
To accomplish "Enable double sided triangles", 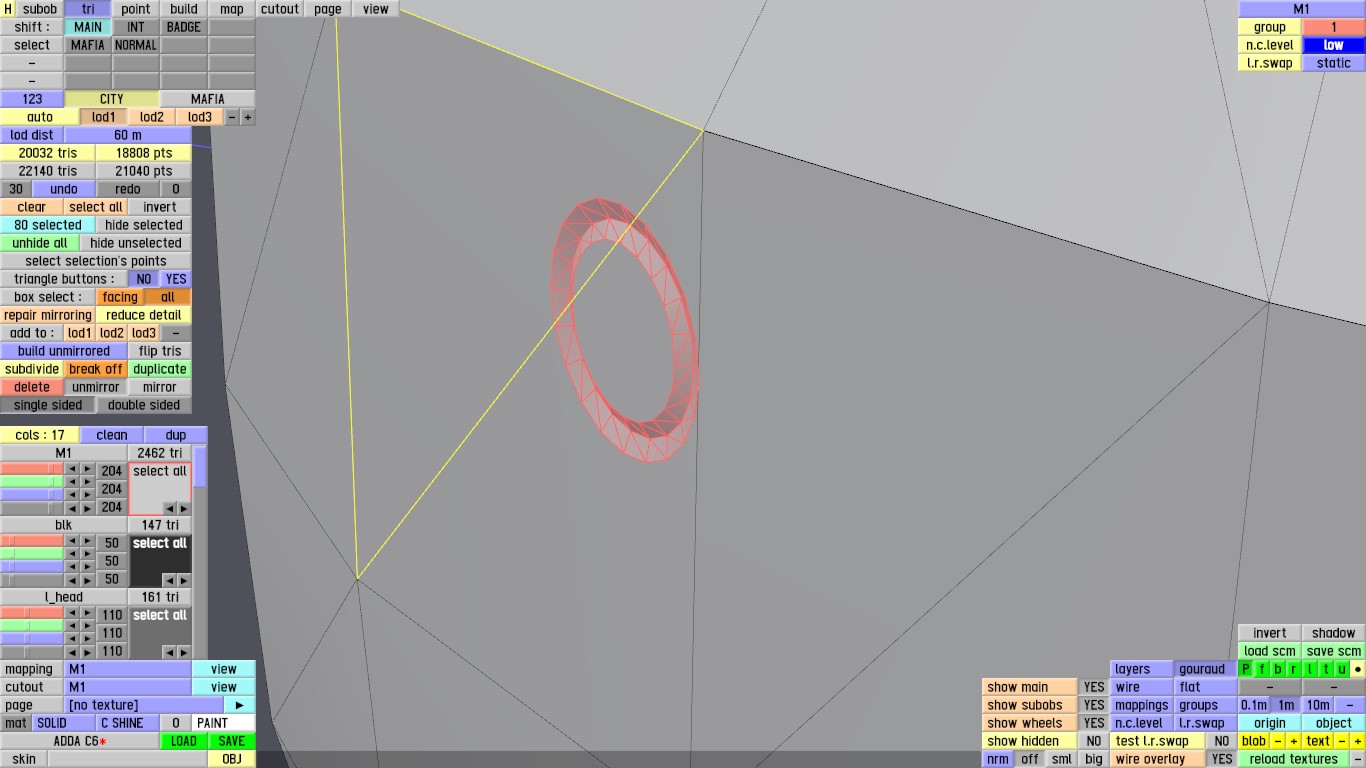I will coord(144,405).
